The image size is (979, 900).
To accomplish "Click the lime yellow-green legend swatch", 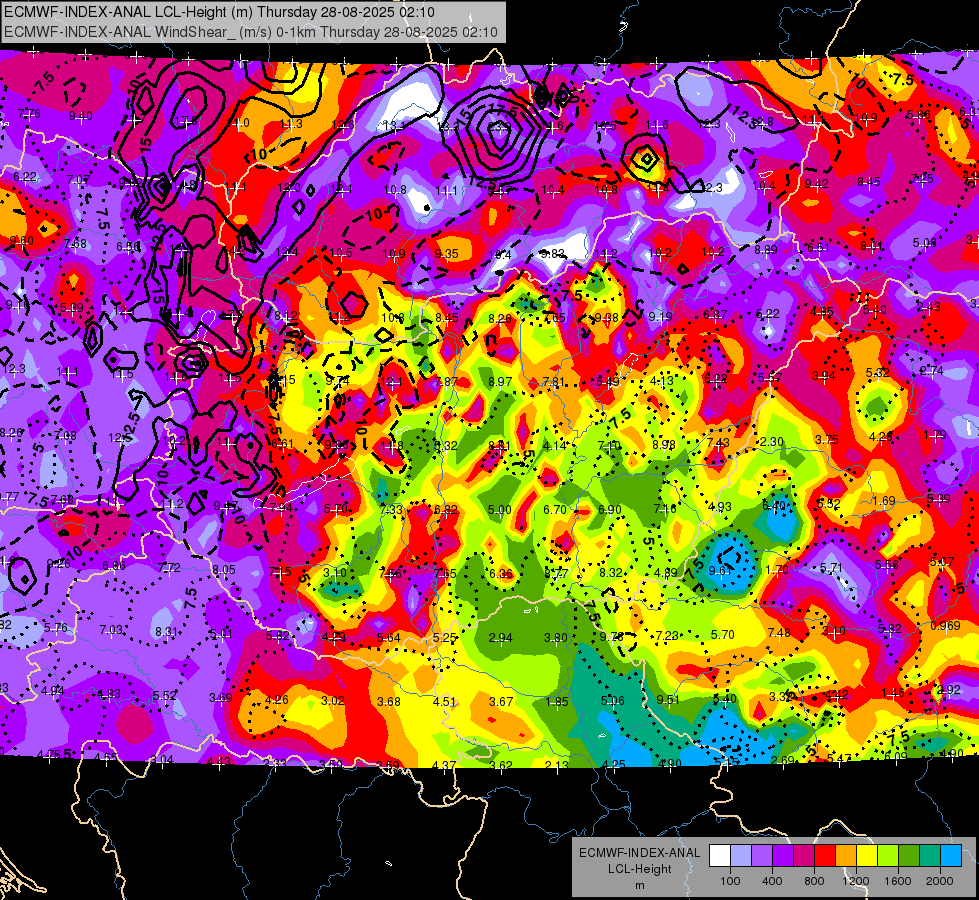I will tap(888, 856).
